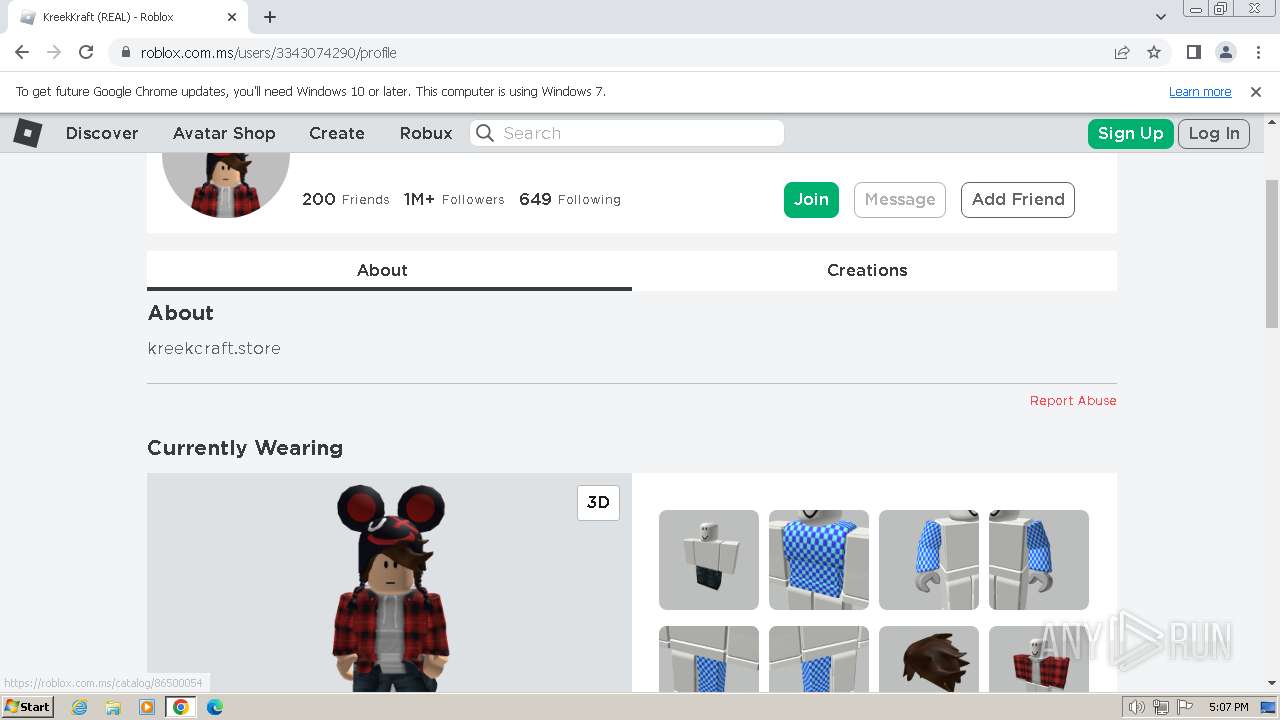Go forward in browser history
Image resolution: width=1280 pixels, height=720 pixels.
click(54, 52)
